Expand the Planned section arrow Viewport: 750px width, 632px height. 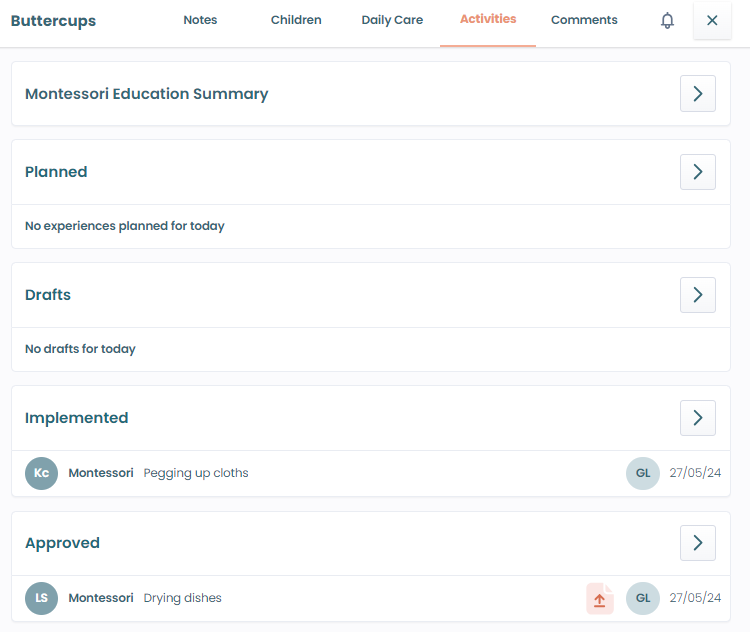coord(697,172)
